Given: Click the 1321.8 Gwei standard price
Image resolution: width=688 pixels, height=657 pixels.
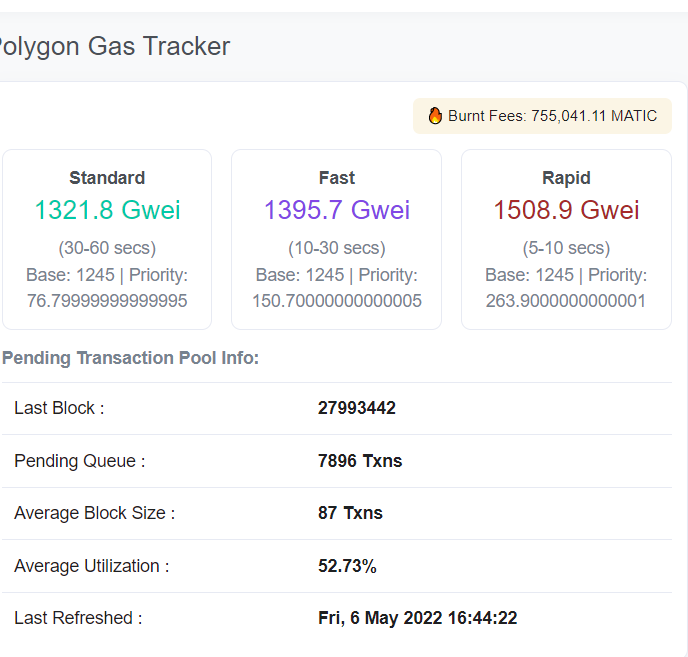Looking at the screenshot, I should pyautogui.click(x=107, y=209).
